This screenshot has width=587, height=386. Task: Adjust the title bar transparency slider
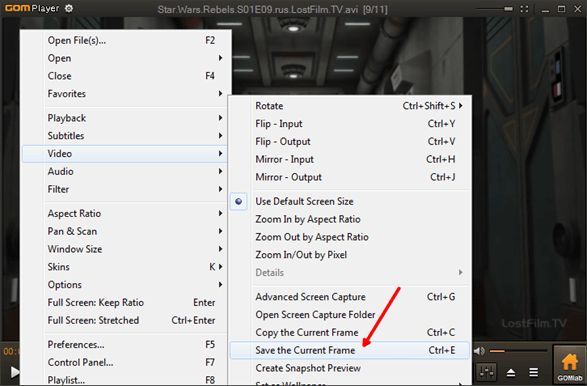494,9
